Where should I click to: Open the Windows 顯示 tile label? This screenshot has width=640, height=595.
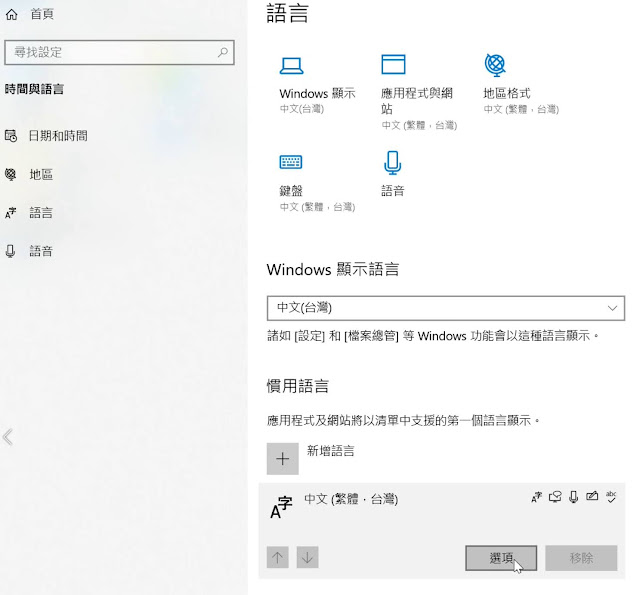click(x=317, y=93)
